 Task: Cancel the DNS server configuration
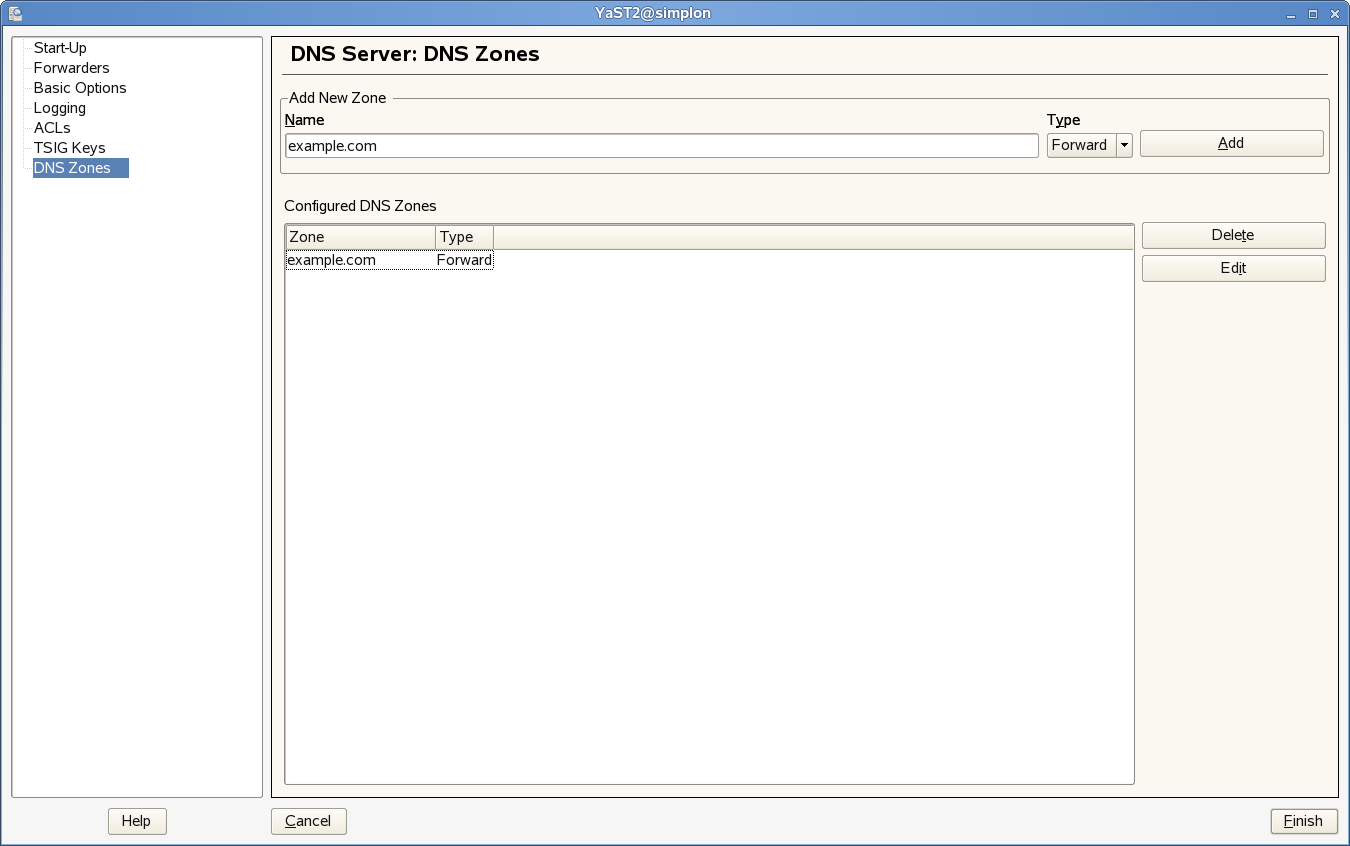(308, 821)
